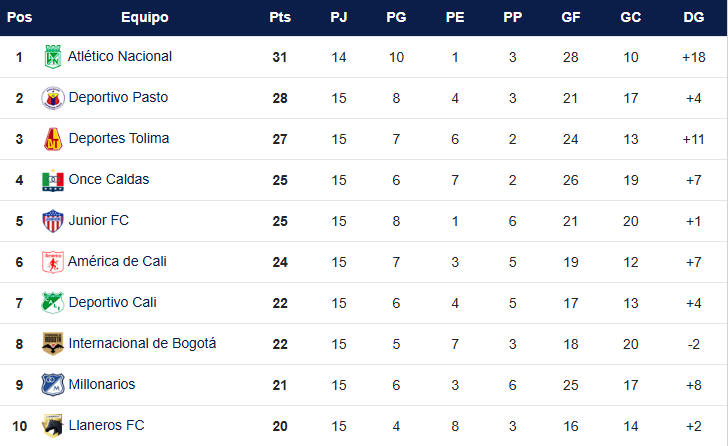The height and width of the screenshot is (446, 728).
Task: Click the Internacional de Bogotá badge
Action: tap(52, 344)
